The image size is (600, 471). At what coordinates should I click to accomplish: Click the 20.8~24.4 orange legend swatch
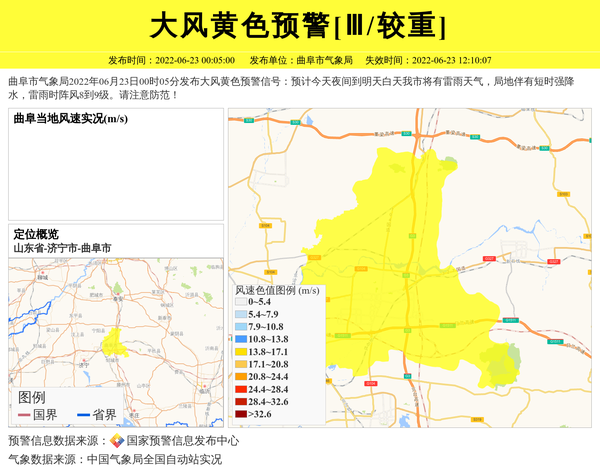click(241, 377)
